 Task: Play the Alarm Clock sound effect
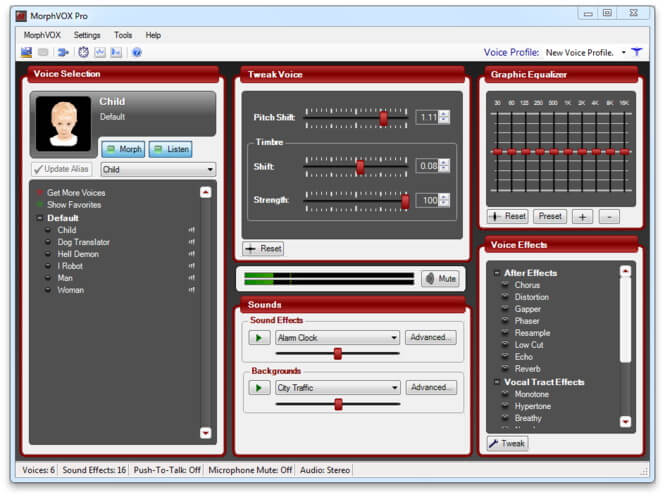[x=259, y=338]
